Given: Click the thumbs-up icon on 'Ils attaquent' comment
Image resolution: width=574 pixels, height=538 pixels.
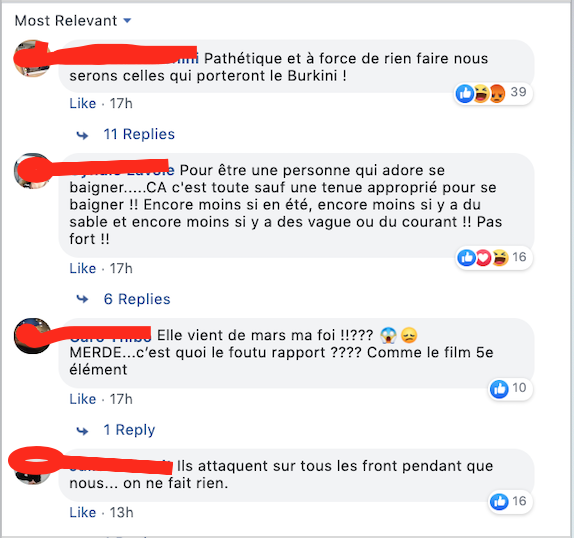Looking at the screenshot, I should click(499, 501).
